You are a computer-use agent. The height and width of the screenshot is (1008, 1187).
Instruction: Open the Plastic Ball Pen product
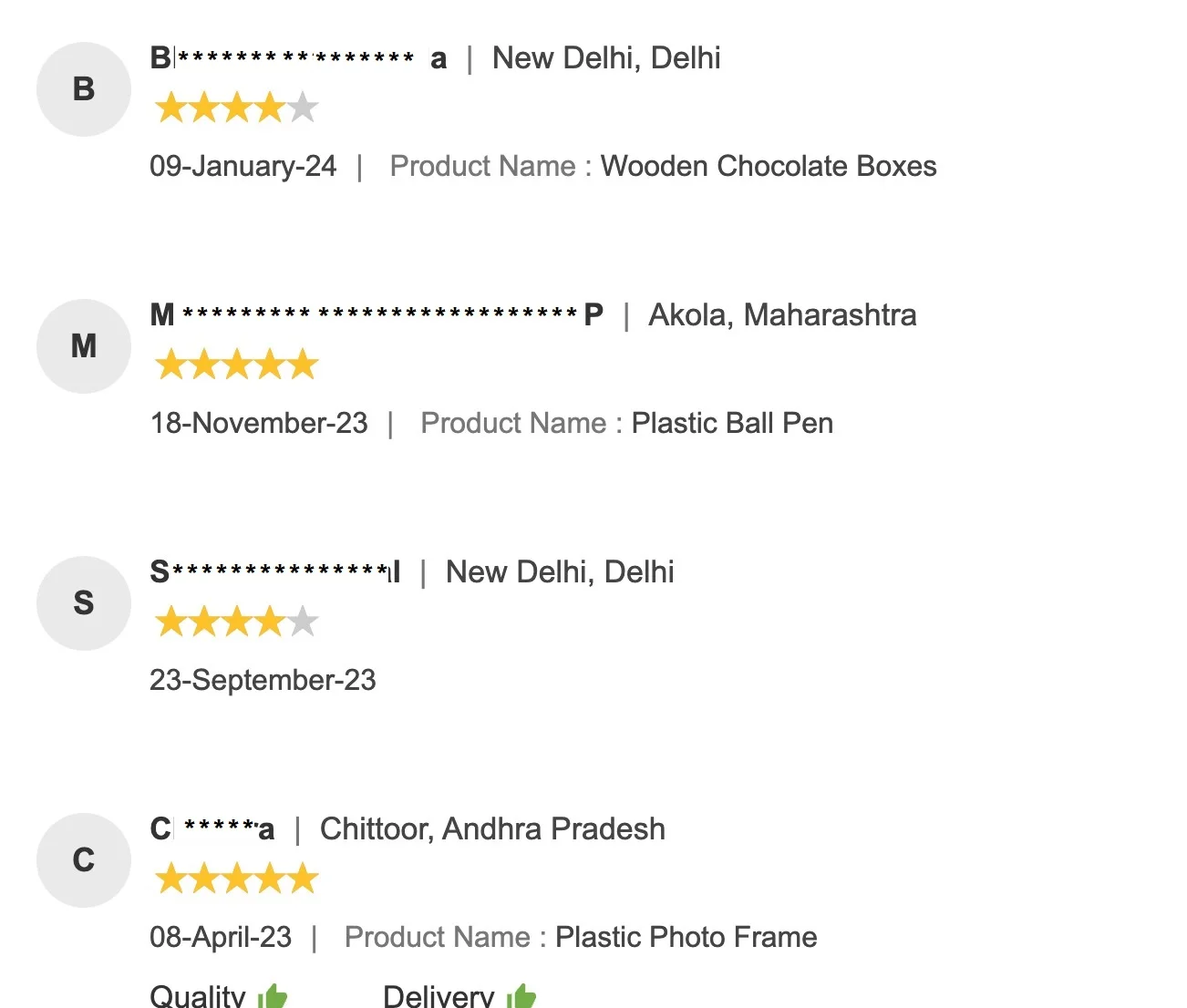(732, 424)
